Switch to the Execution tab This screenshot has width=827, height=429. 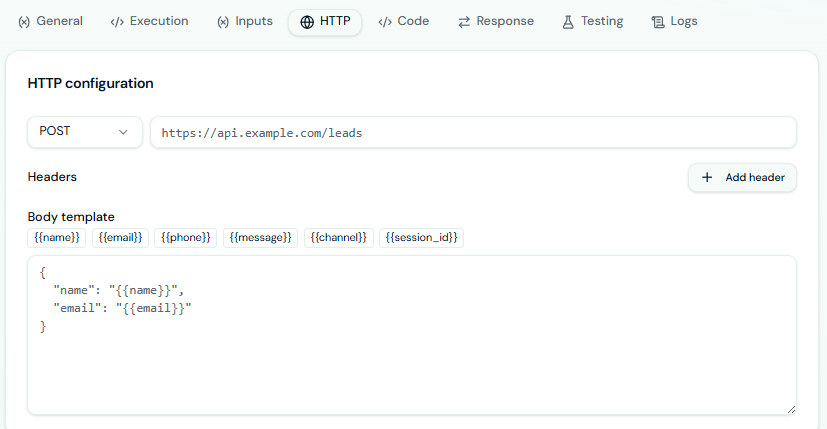(149, 22)
